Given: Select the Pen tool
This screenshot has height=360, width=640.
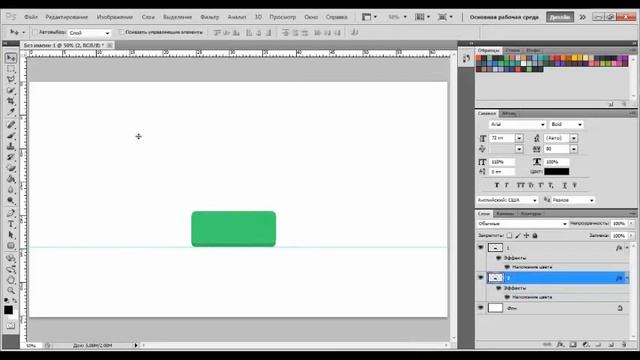Looking at the screenshot, I should (11, 213).
